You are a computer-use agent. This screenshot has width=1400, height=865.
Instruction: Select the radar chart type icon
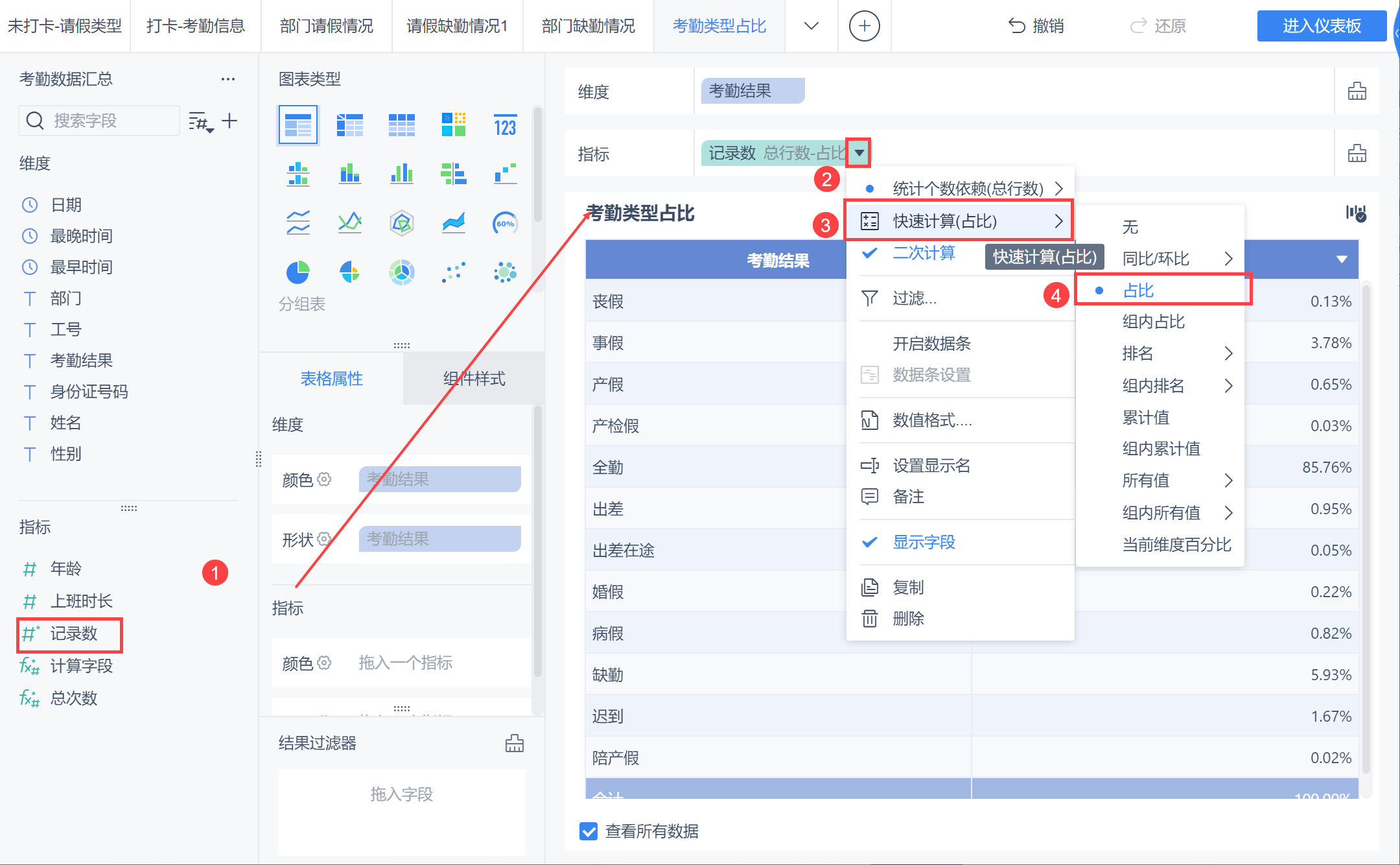[401, 223]
